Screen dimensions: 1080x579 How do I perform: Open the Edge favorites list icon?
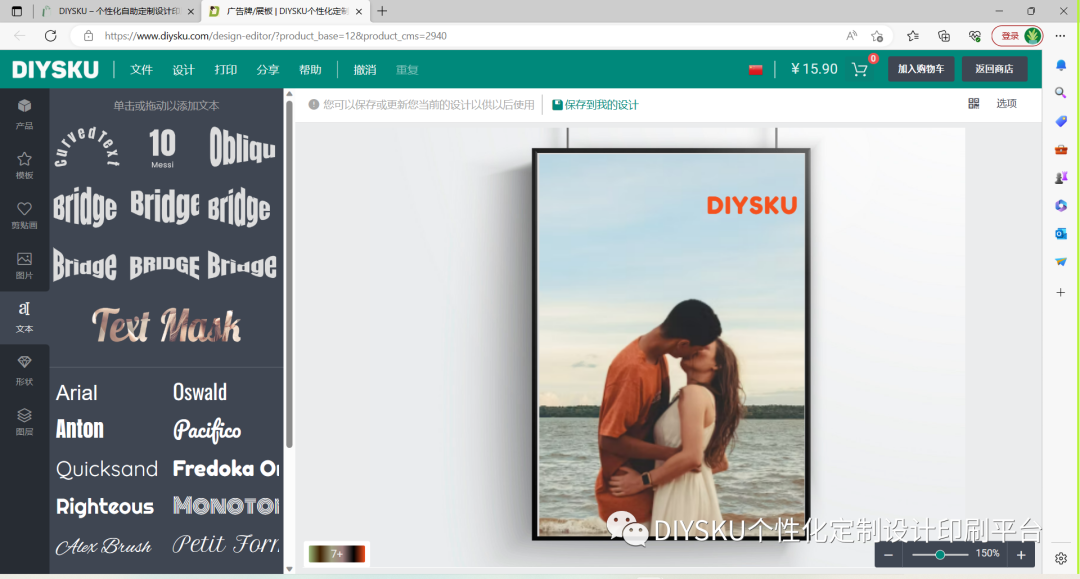click(x=913, y=36)
